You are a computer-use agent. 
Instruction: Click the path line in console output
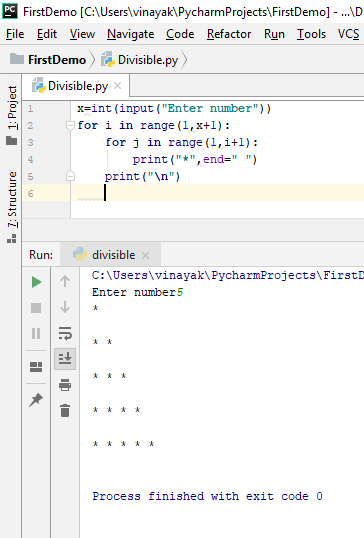coord(228,275)
